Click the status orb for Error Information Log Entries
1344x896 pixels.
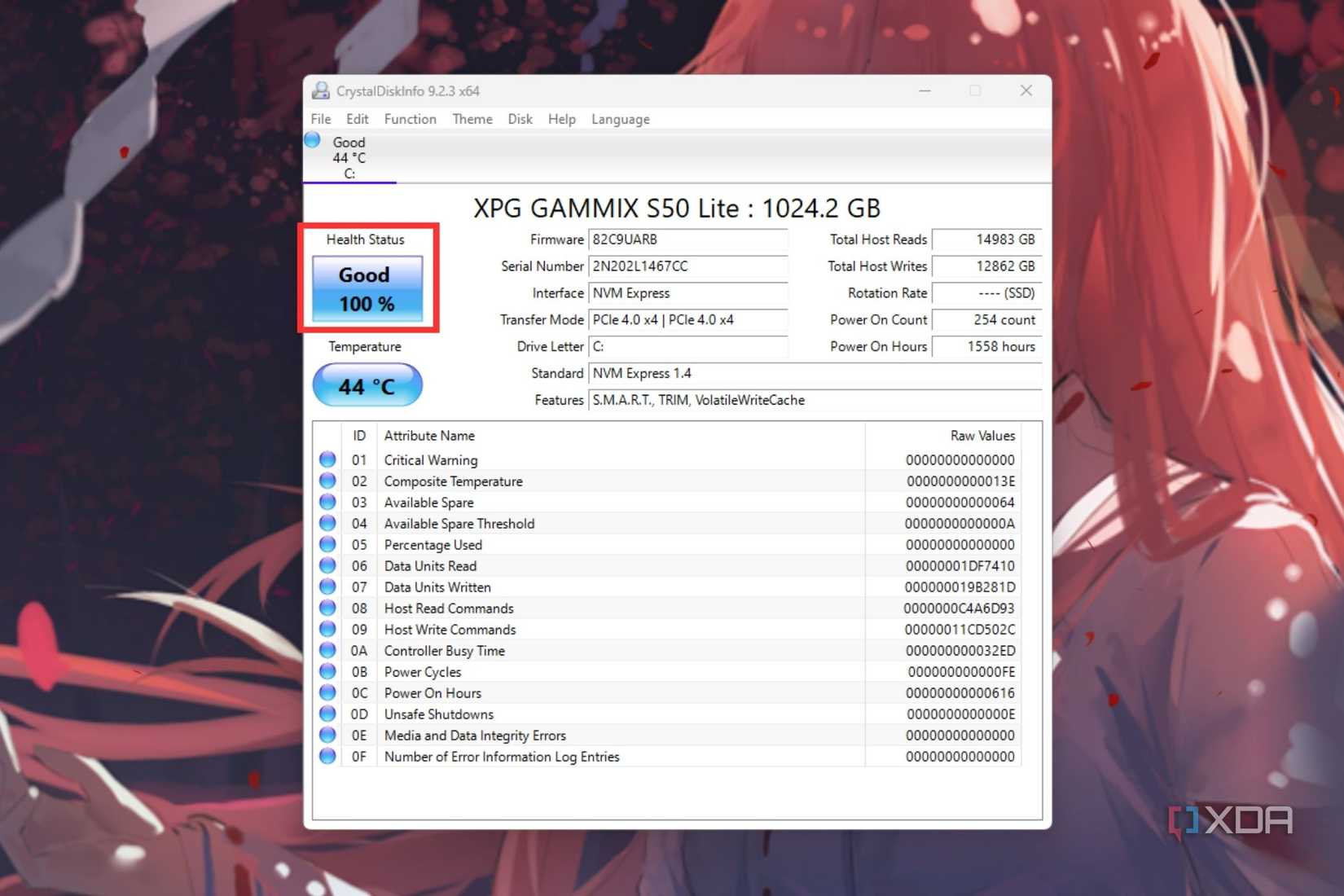click(327, 756)
